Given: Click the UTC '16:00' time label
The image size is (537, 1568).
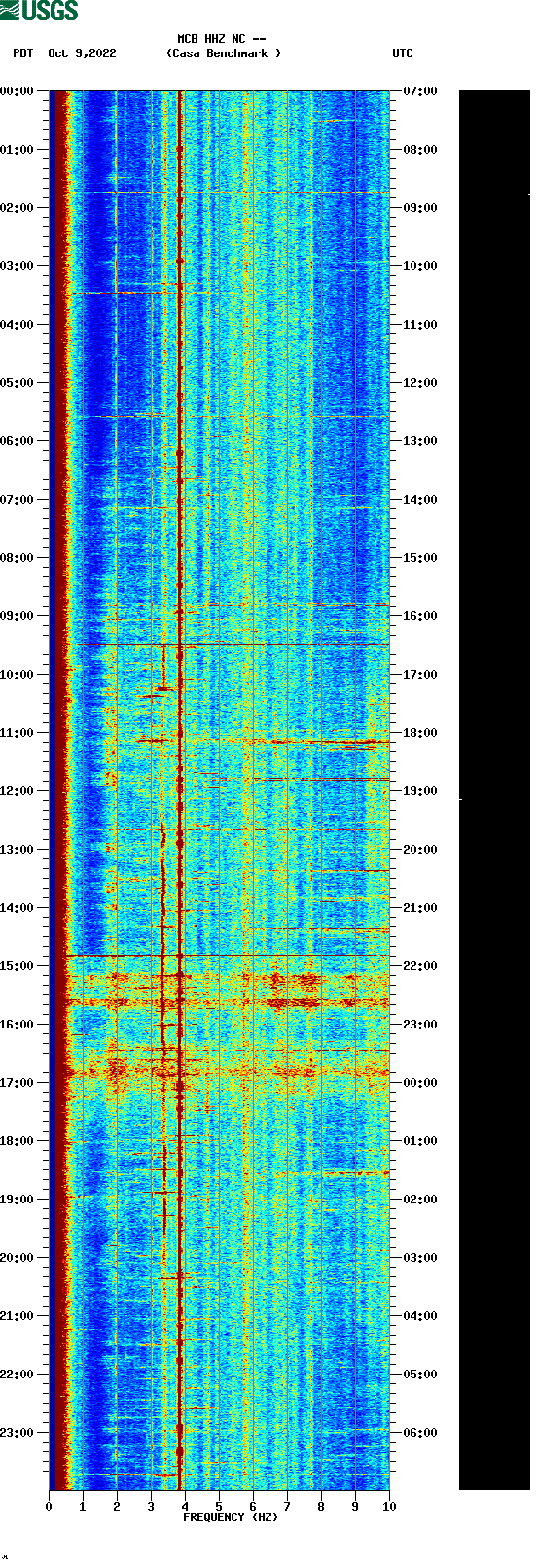Looking at the screenshot, I should pyautogui.click(x=420, y=616).
